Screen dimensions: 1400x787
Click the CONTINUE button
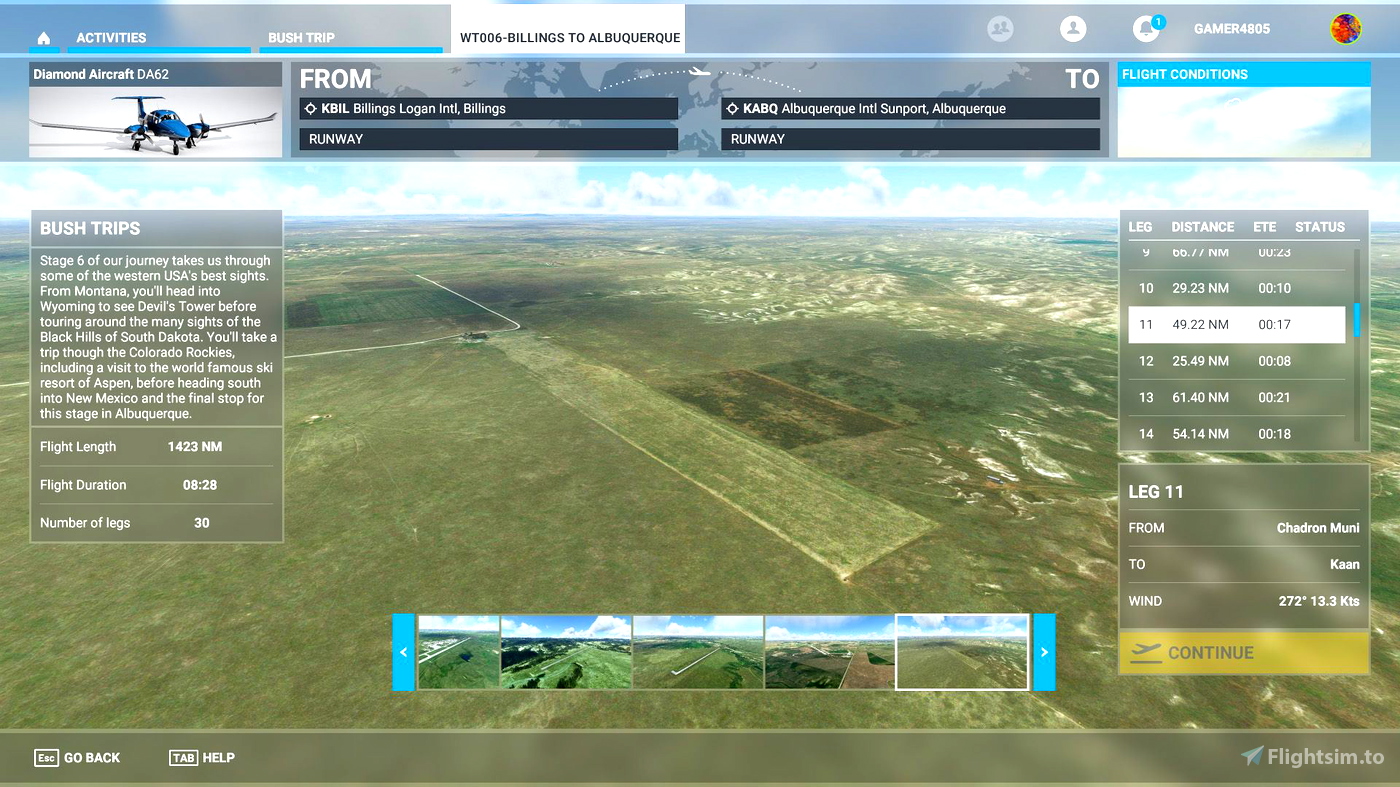(x=1244, y=653)
